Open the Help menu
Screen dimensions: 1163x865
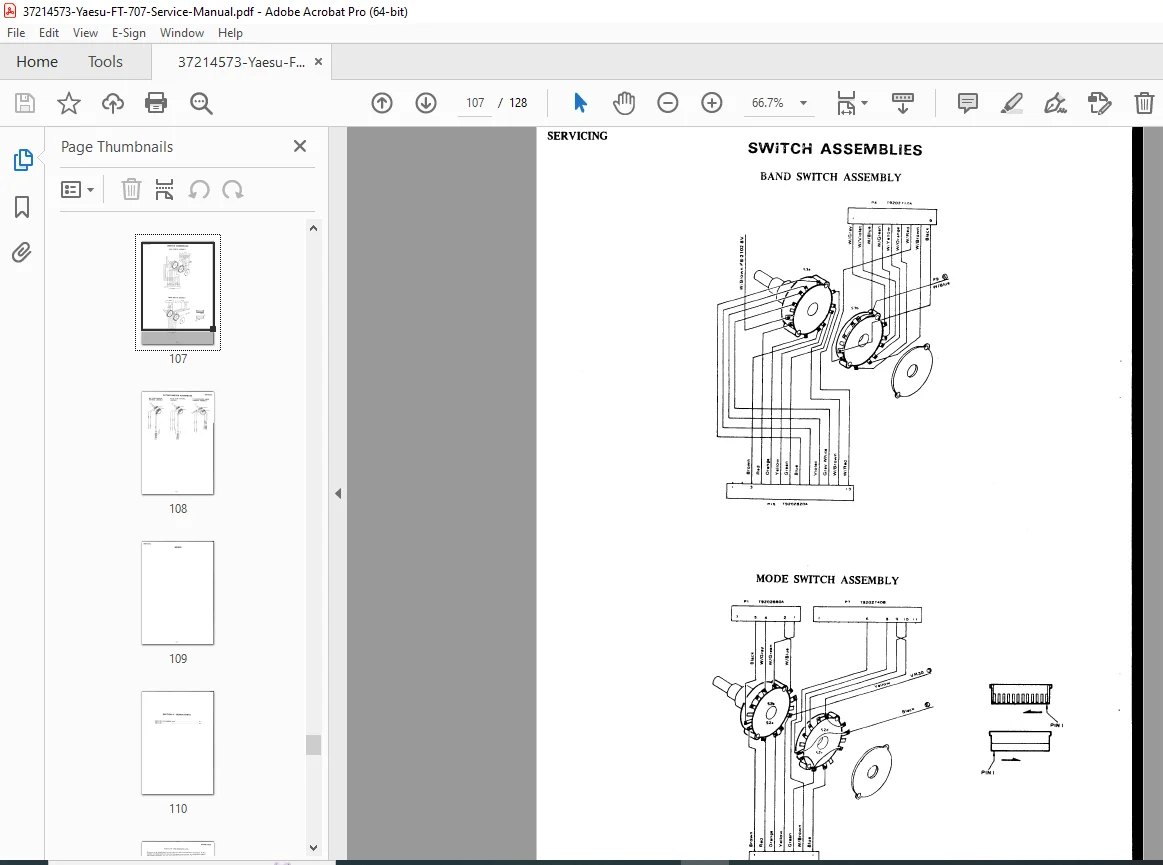pos(230,33)
